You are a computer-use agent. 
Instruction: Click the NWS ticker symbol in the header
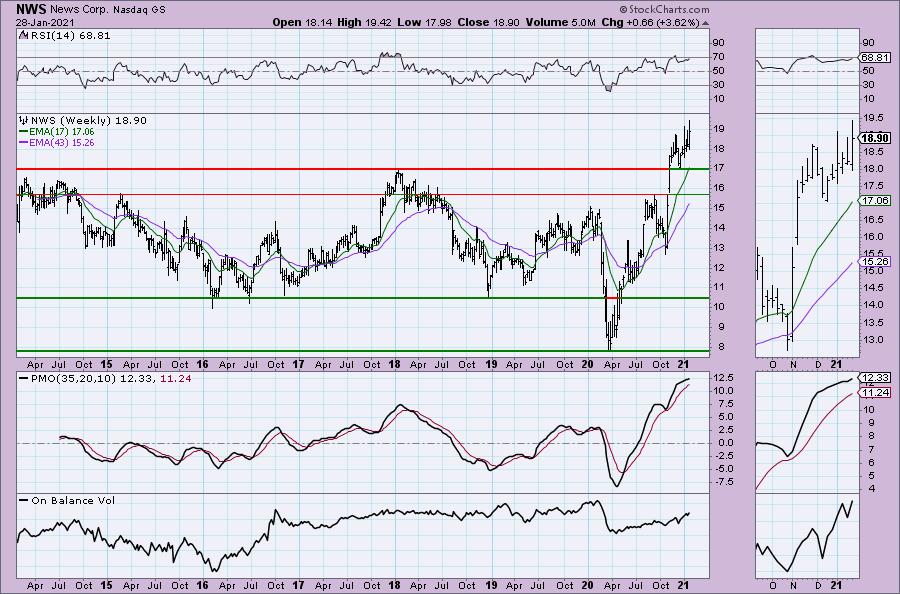32,9
